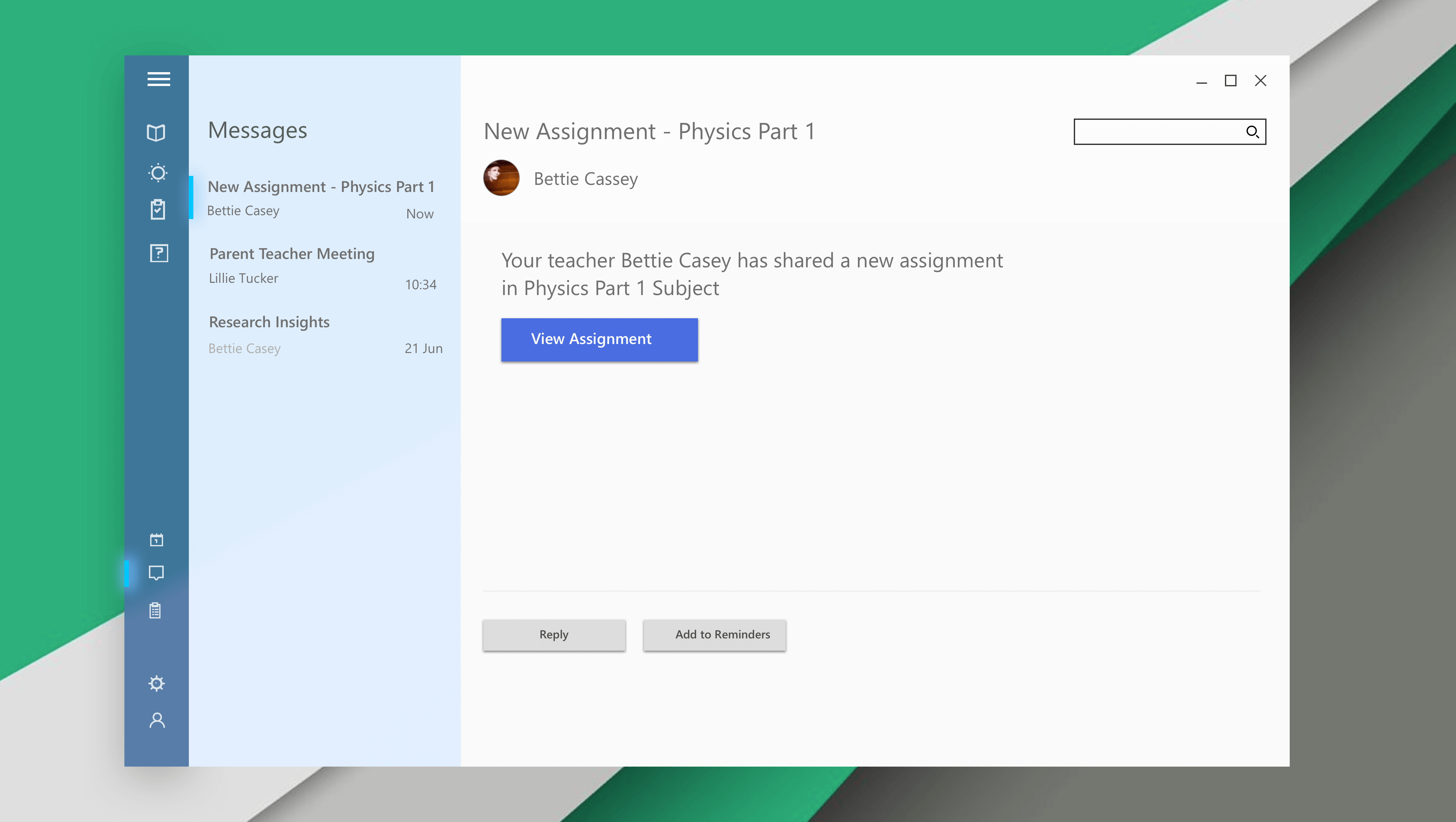Open the book icon in sidebar

pos(156,133)
